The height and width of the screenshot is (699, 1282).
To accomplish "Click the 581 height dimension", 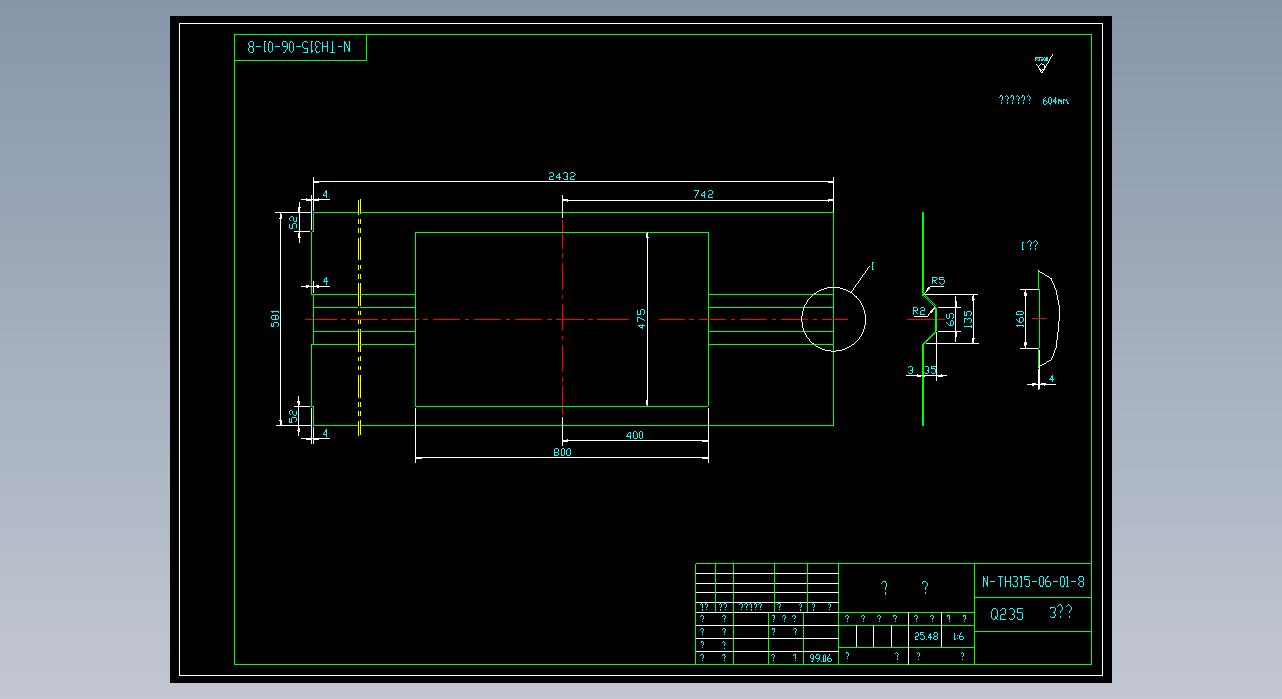I will tap(274, 318).
